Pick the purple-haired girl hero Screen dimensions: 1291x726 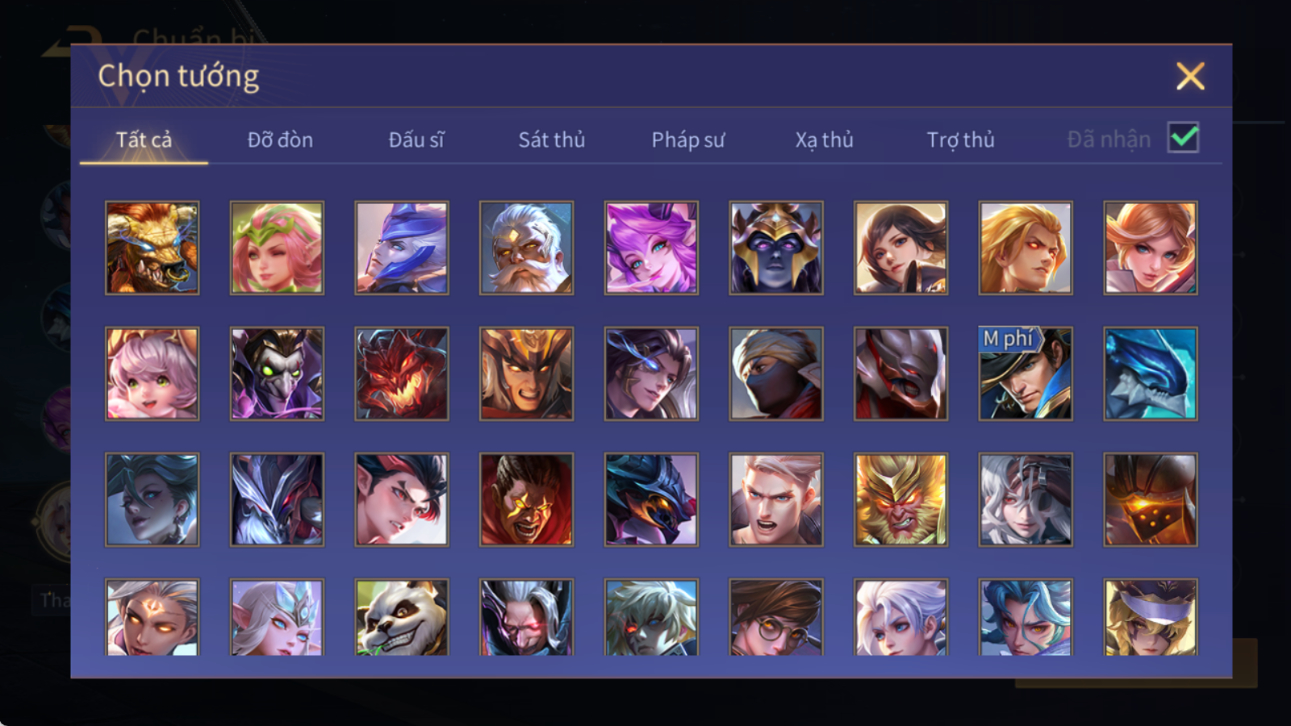pos(651,248)
